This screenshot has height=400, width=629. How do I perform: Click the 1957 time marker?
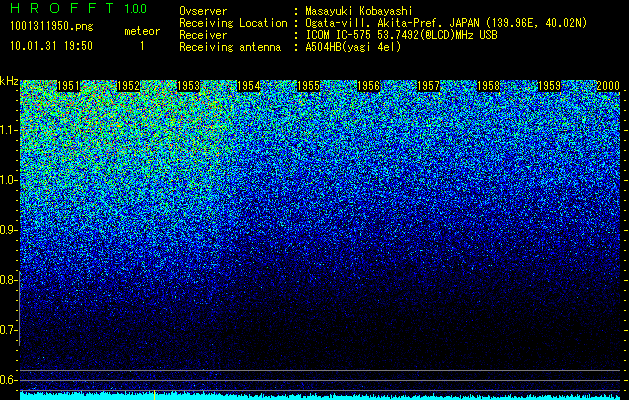tap(428, 86)
